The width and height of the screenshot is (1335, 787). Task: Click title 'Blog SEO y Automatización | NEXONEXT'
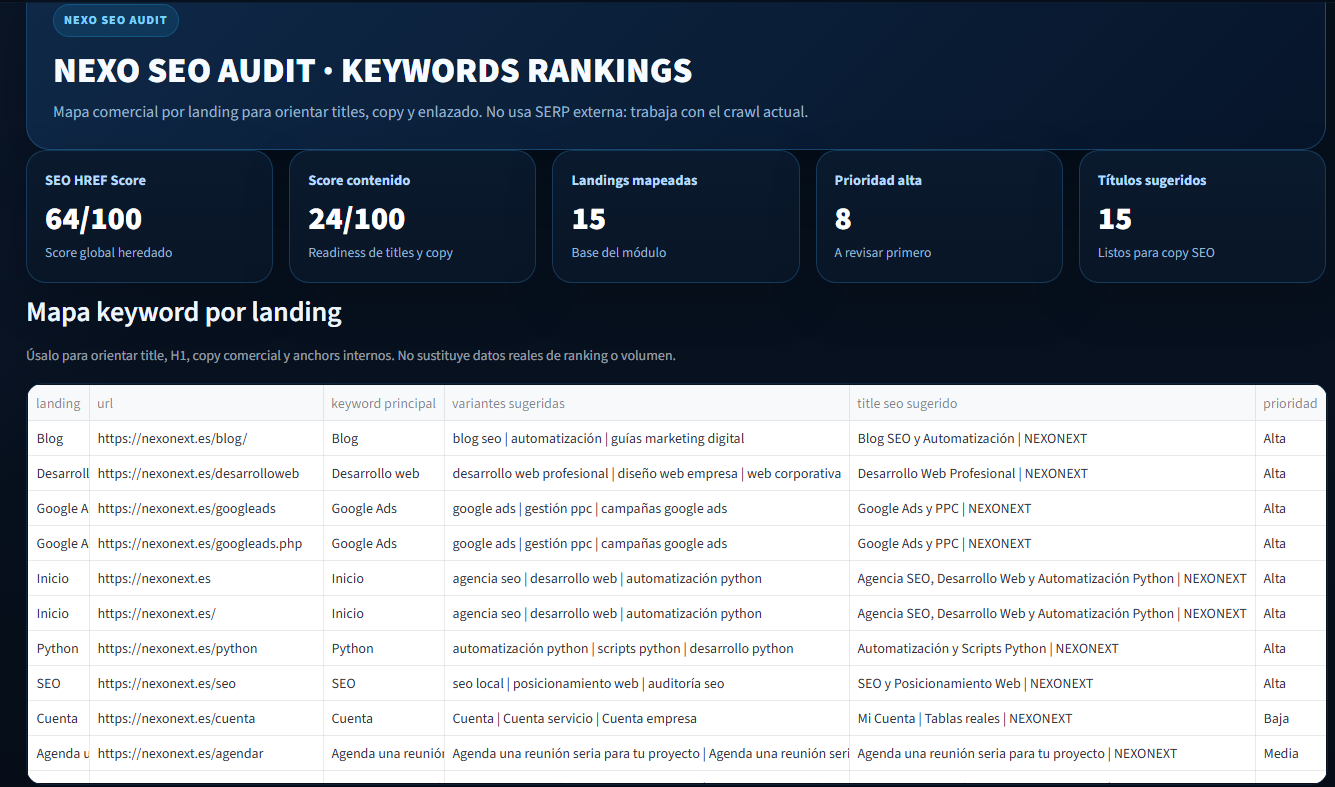(1053, 438)
